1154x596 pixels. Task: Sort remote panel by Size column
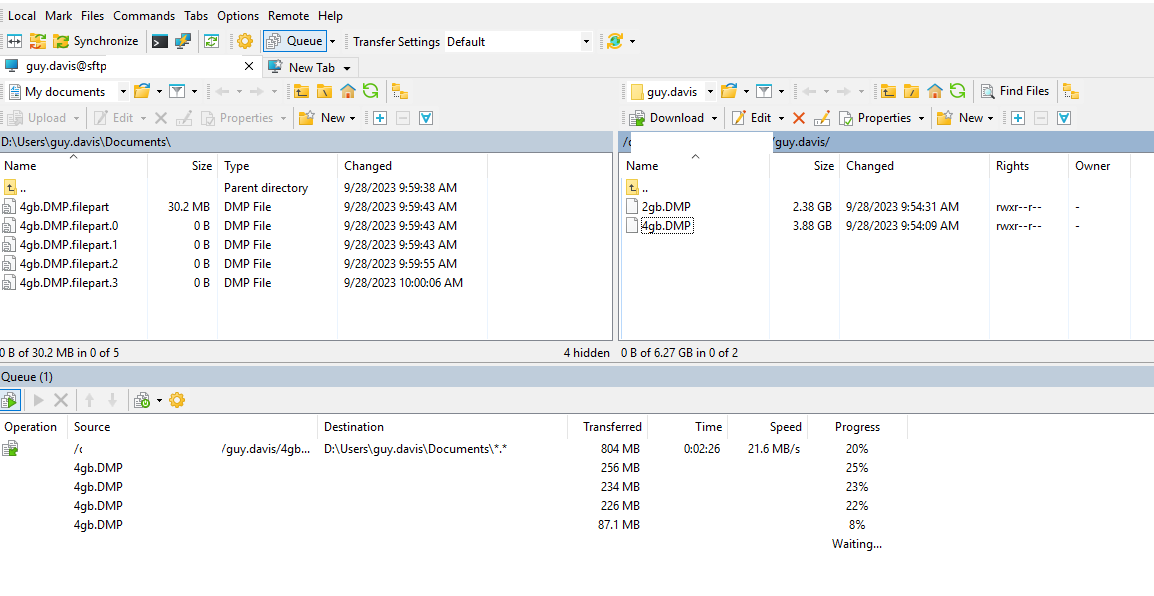point(823,166)
